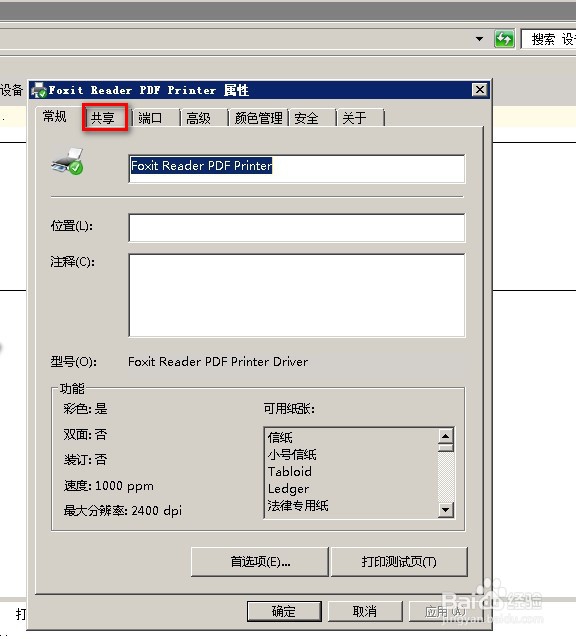Click the search box in background window
Image resolution: width=576 pixels, height=639 pixels.
point(549,39)
